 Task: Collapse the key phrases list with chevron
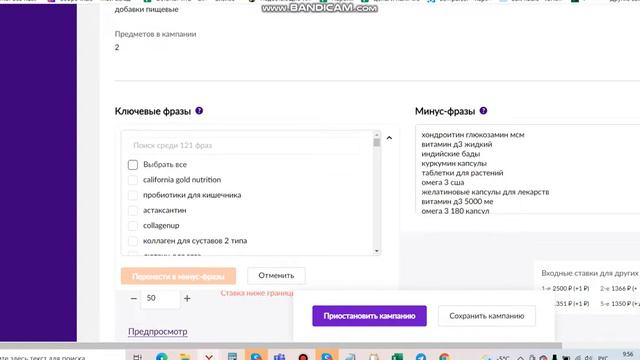click(x=389, y=138)
